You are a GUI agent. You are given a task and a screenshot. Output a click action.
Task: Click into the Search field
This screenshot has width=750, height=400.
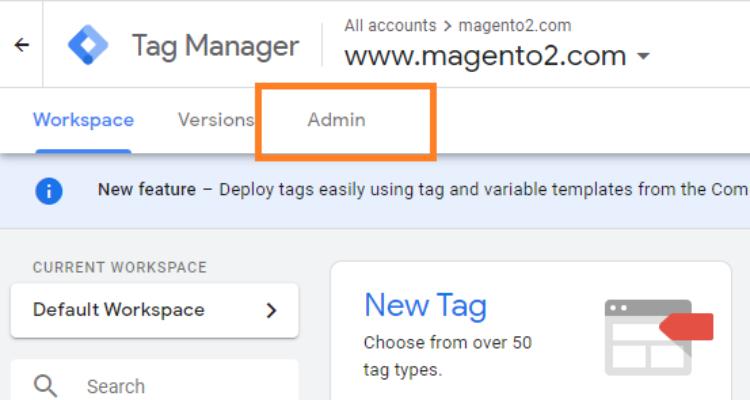170,385
